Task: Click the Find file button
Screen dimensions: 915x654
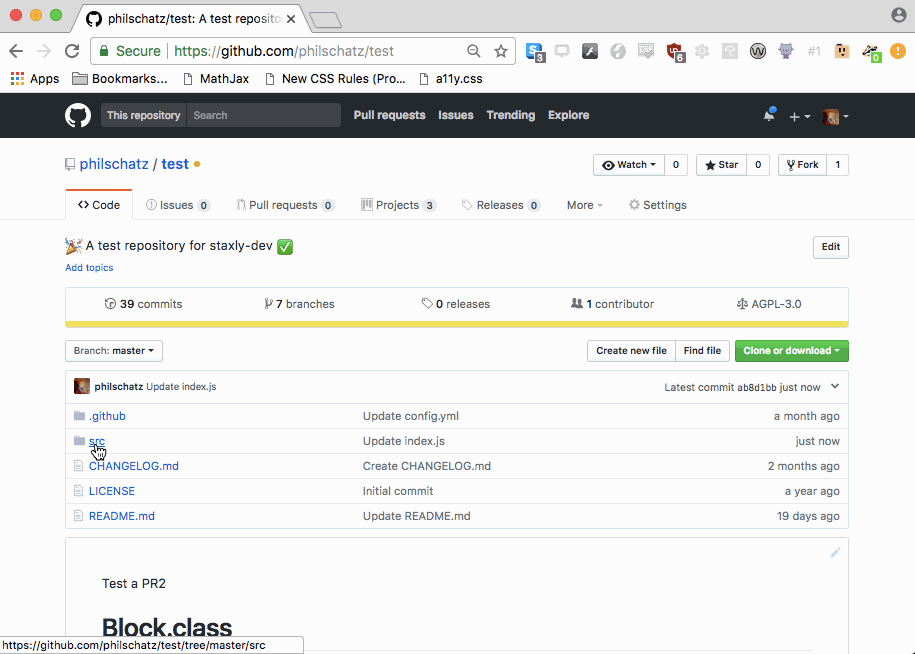Action: click(x=702, y=351)
